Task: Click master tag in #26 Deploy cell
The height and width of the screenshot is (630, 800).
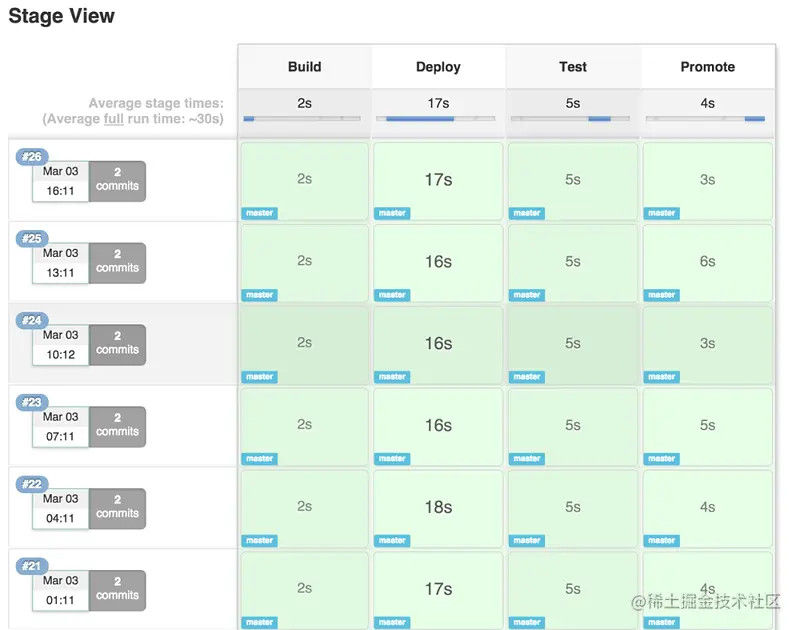Action: (392, 213)
